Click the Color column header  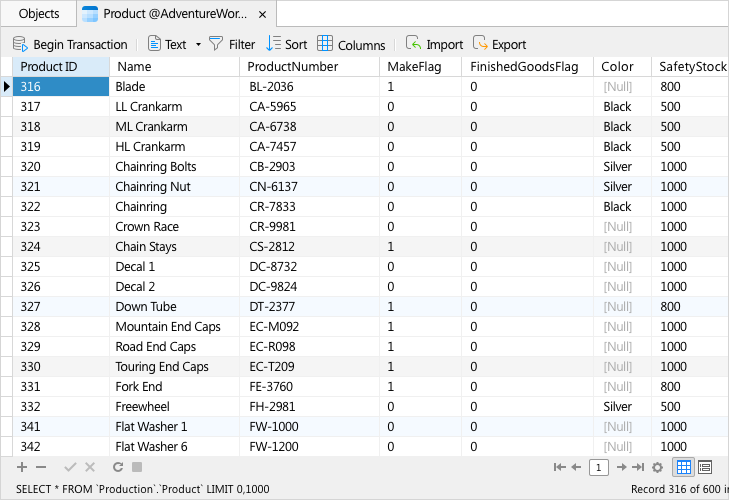[x=622, y=67]
